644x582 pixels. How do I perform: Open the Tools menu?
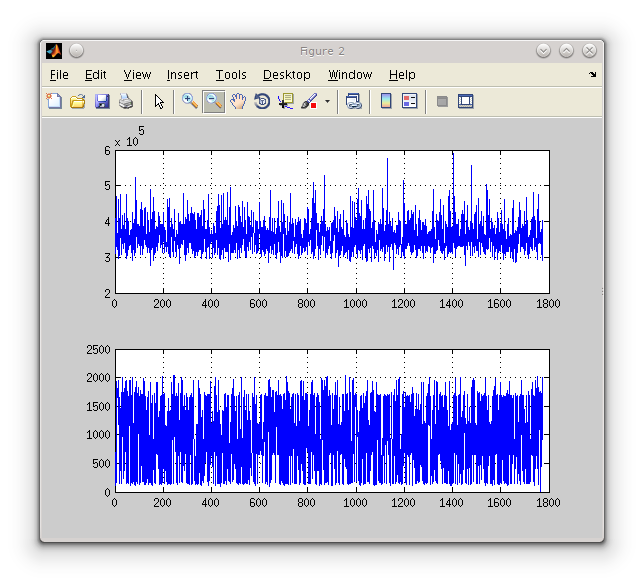[x=231, y=75]
